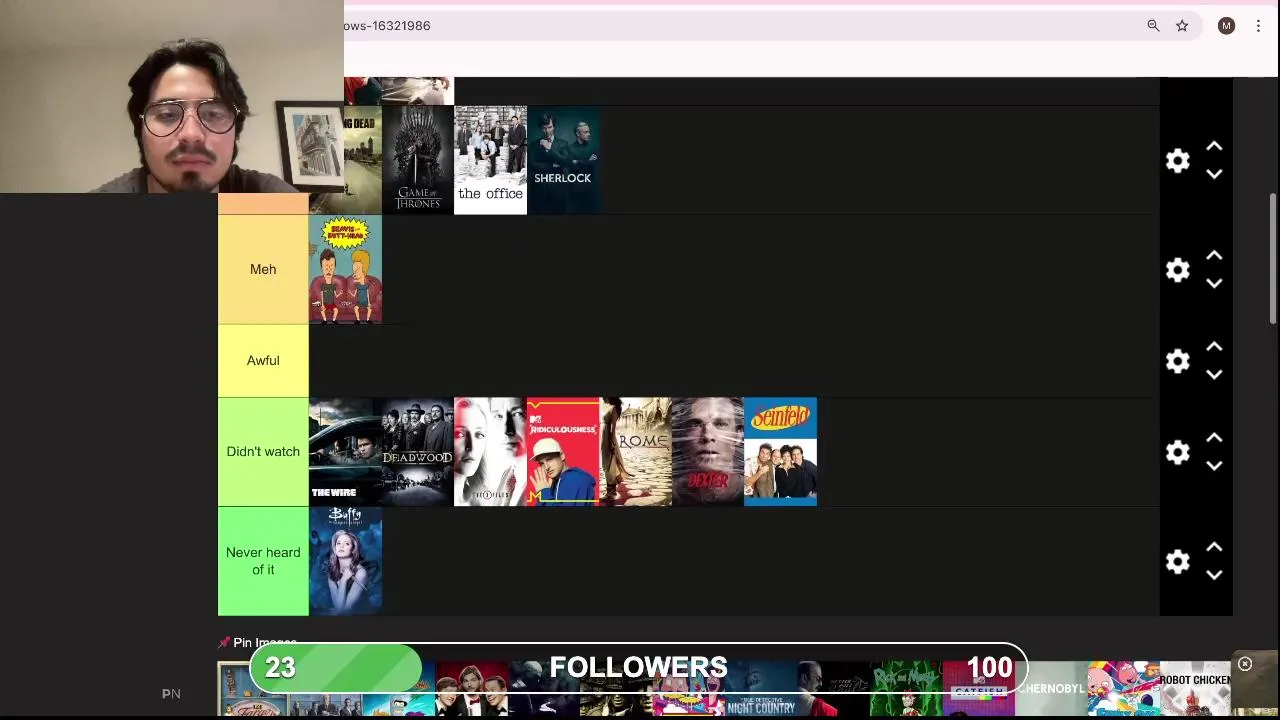Screen dimensions: 1280x720
Task: Select the Sherlock poster
Action: 563,160
